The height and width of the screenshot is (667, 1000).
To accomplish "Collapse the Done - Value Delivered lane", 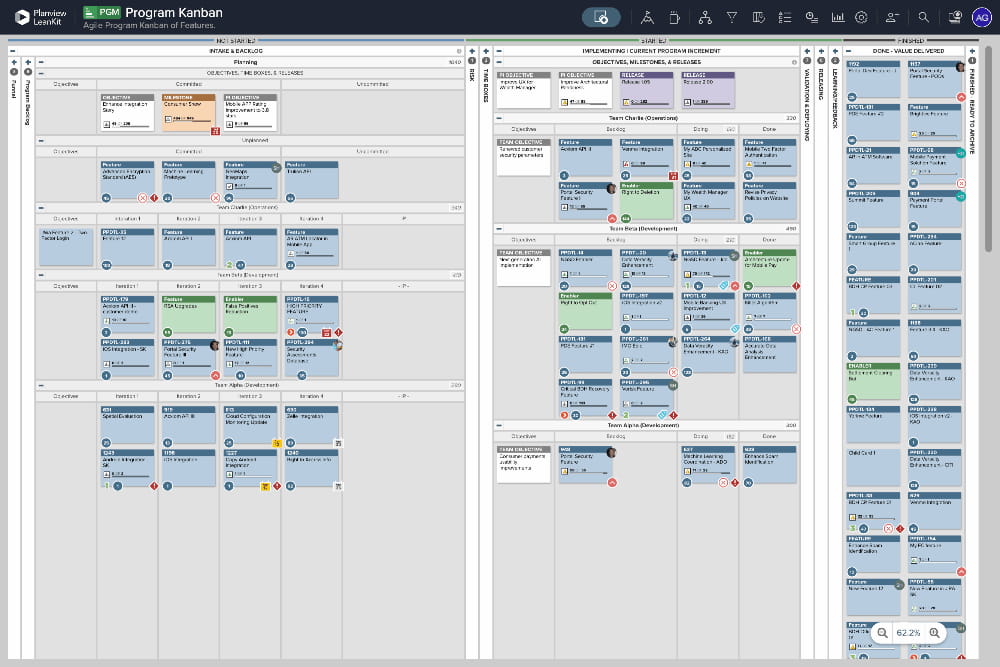I will (848, 50).
